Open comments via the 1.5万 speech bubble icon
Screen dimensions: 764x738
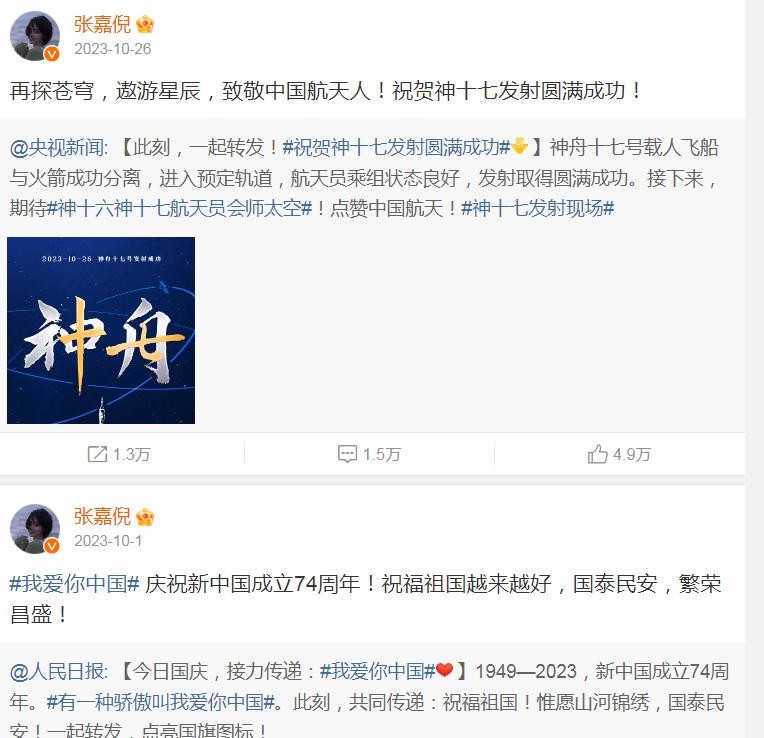(347, 454)
